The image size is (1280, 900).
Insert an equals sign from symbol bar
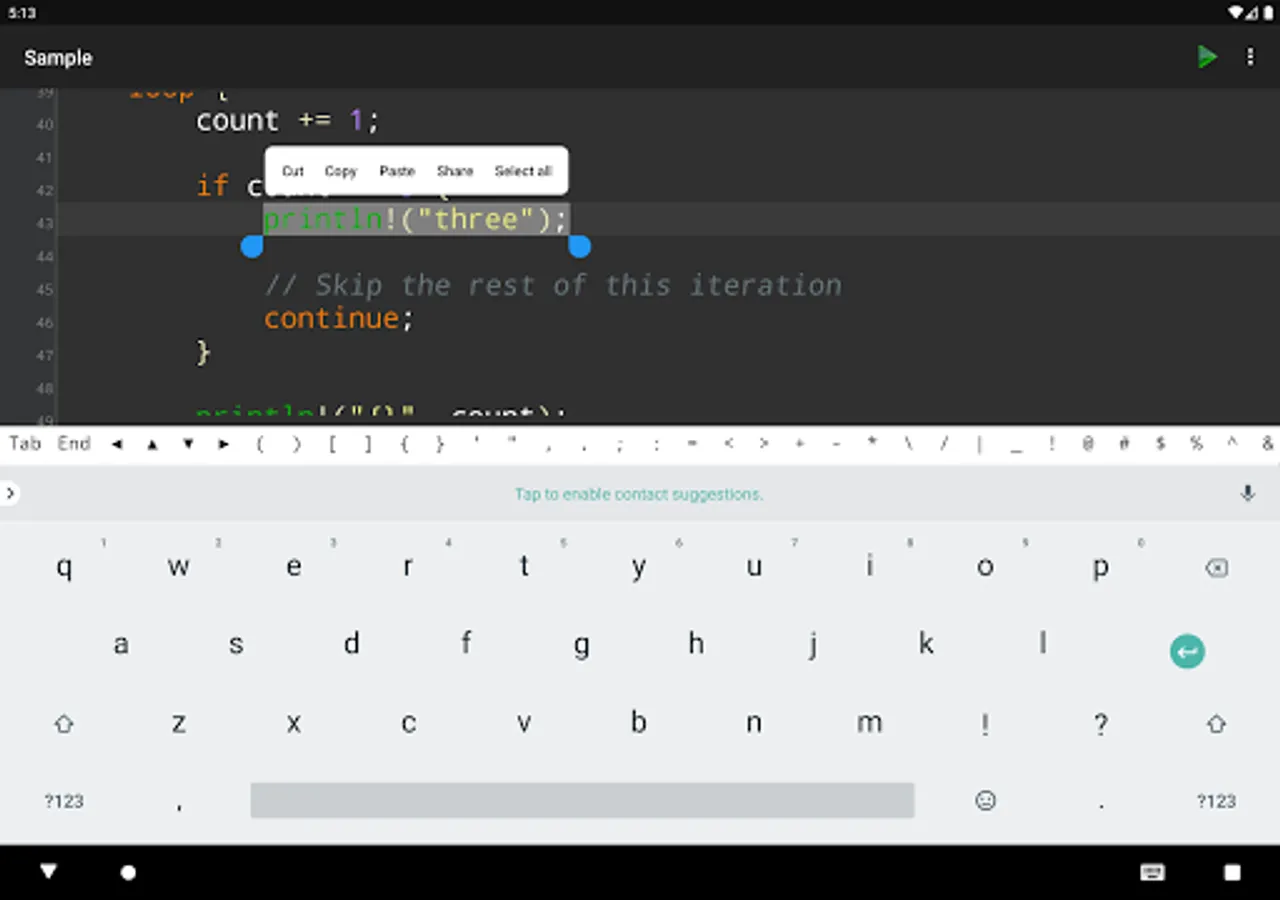(x=692, y=444)
